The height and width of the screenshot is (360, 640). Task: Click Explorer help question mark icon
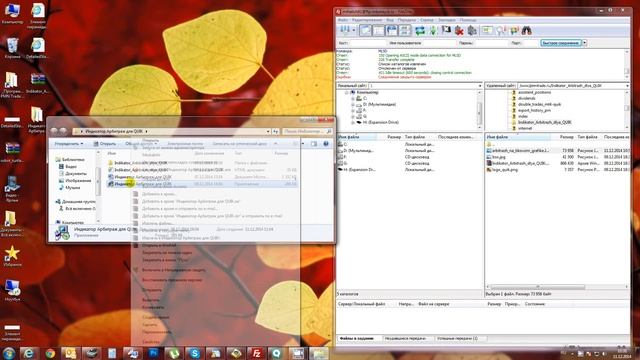coord(326,144)
